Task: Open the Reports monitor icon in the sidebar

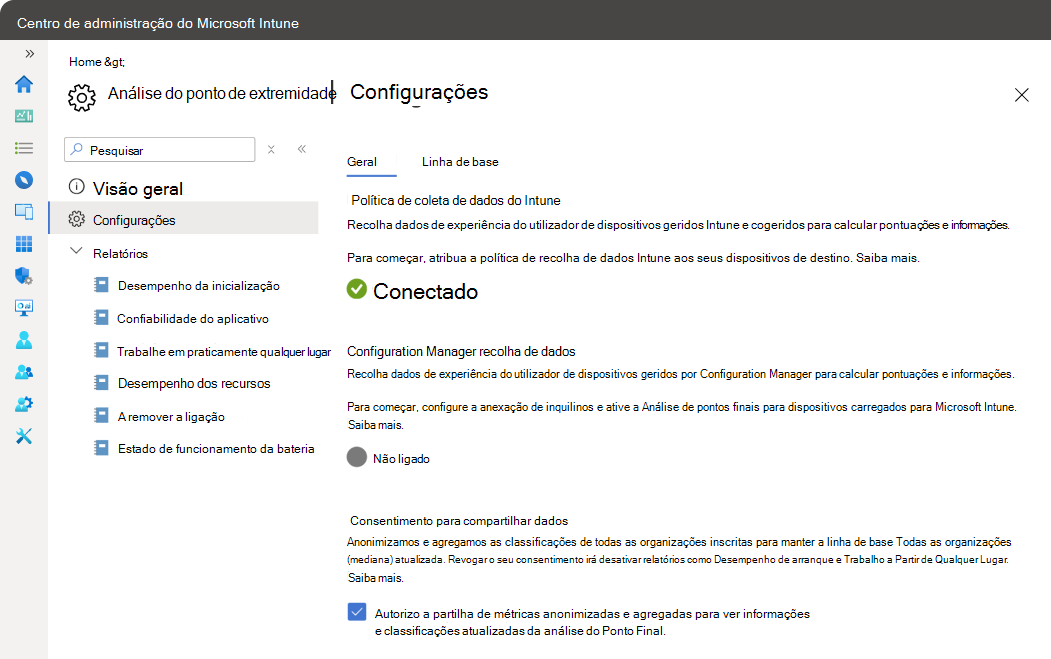Action: 24,308
